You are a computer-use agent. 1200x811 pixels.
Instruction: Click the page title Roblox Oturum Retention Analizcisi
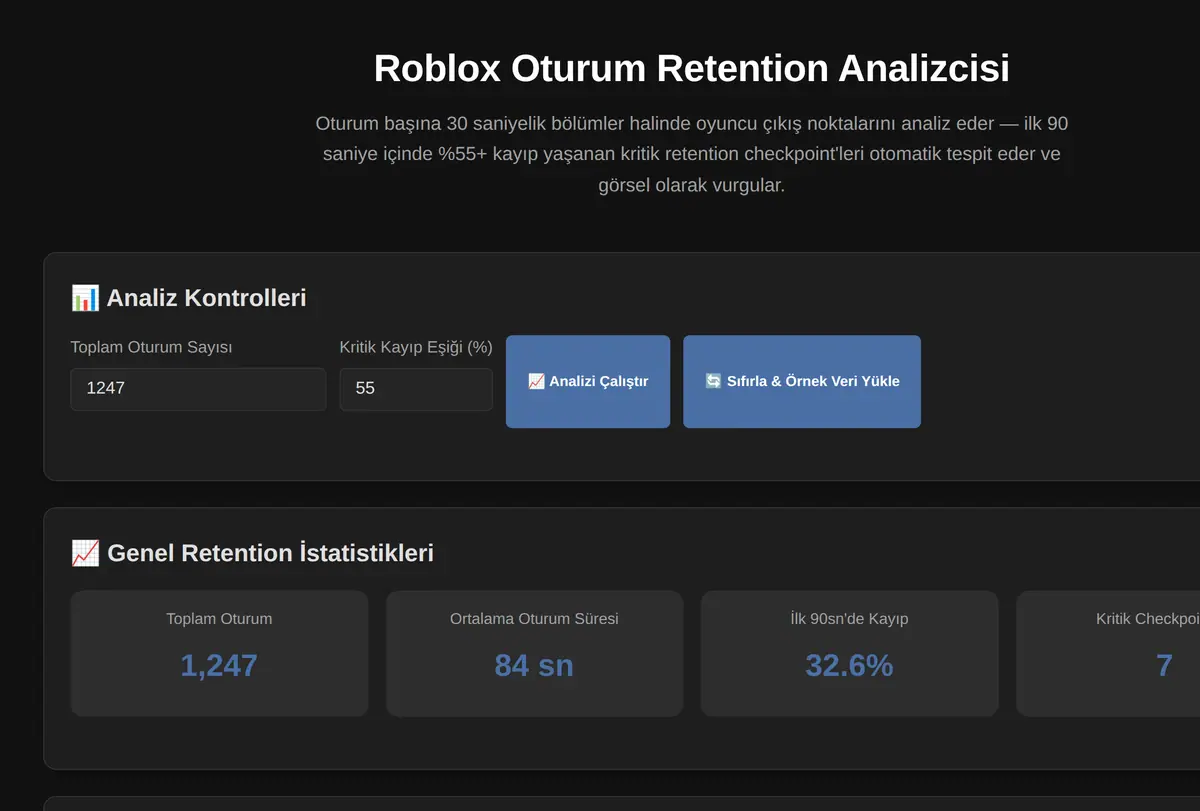click(692, 68)
